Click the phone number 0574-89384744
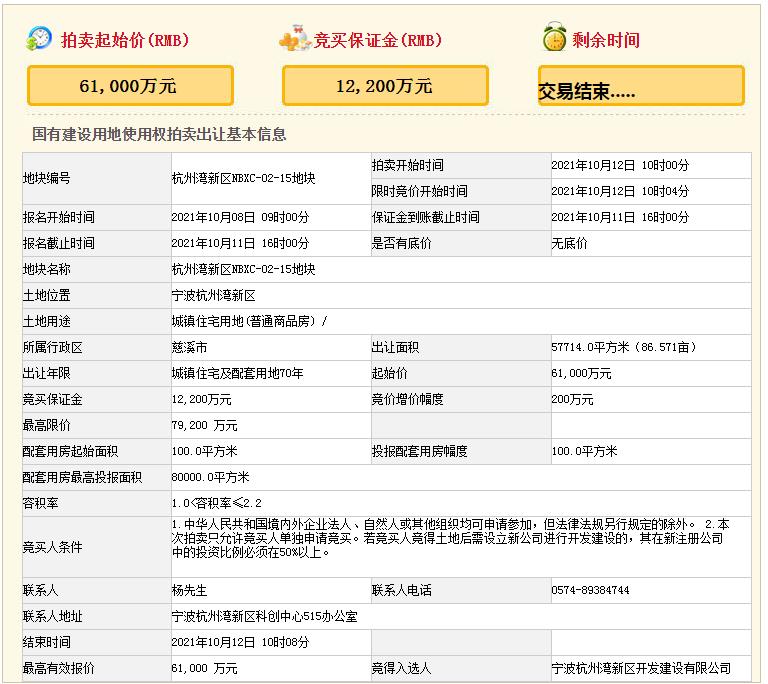 coord(590,590)
